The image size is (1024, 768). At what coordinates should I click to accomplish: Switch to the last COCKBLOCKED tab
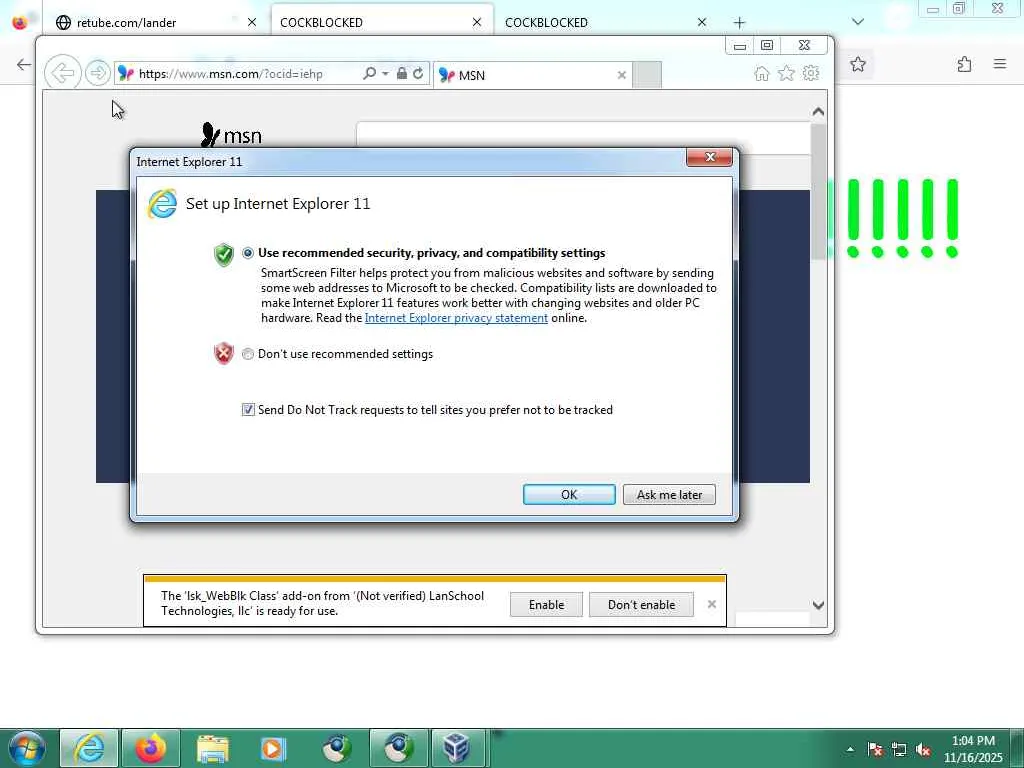[607, 22]
